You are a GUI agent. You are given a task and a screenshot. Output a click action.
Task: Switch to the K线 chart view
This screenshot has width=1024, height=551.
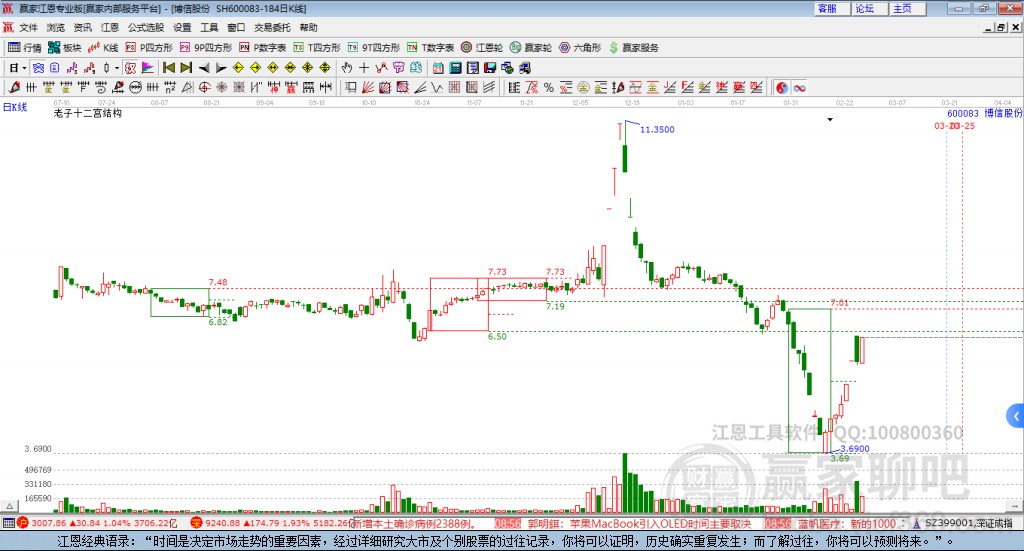103,48
